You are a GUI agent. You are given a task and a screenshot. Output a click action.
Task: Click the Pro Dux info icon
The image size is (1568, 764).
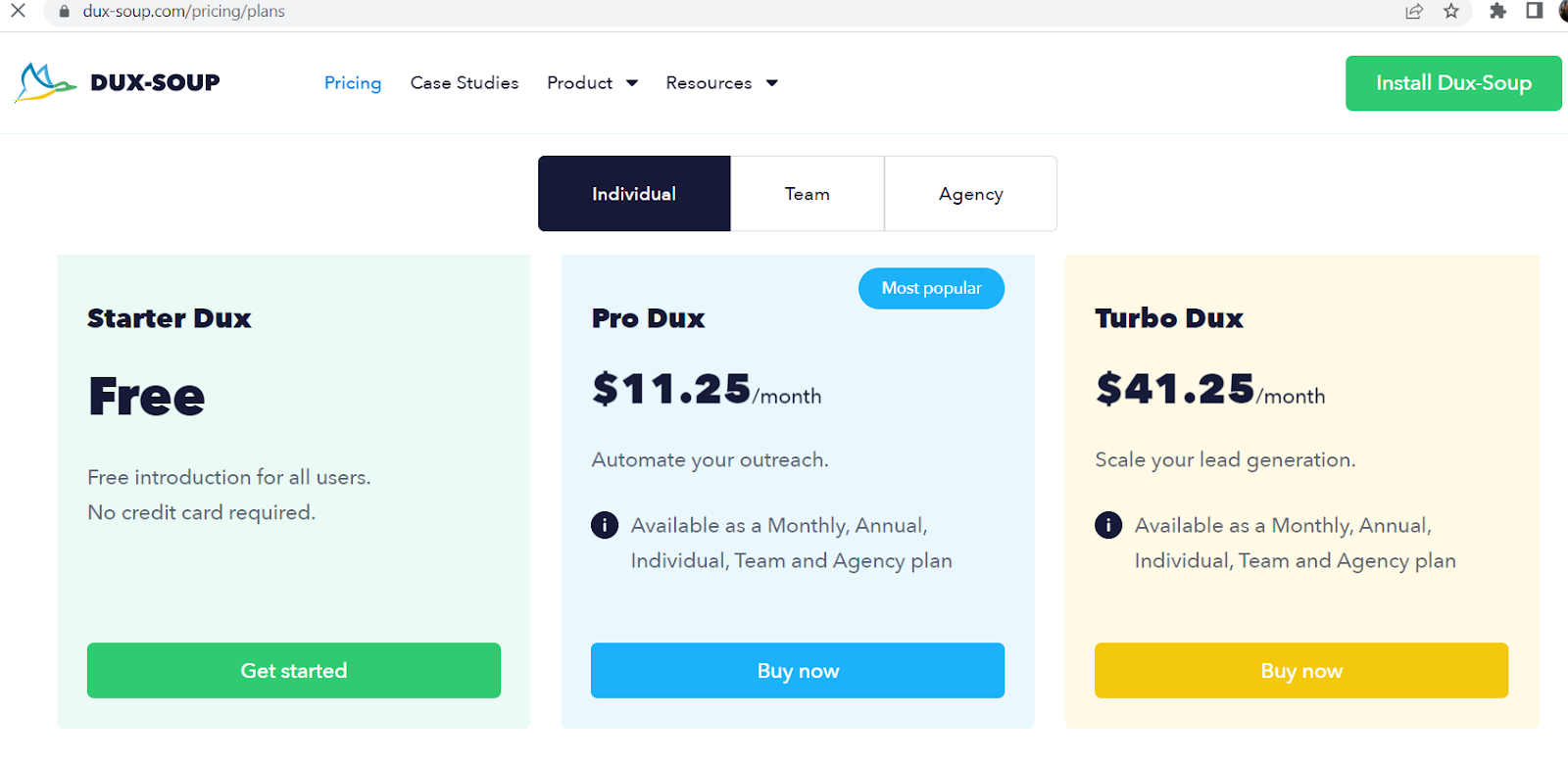click(605, 526)
